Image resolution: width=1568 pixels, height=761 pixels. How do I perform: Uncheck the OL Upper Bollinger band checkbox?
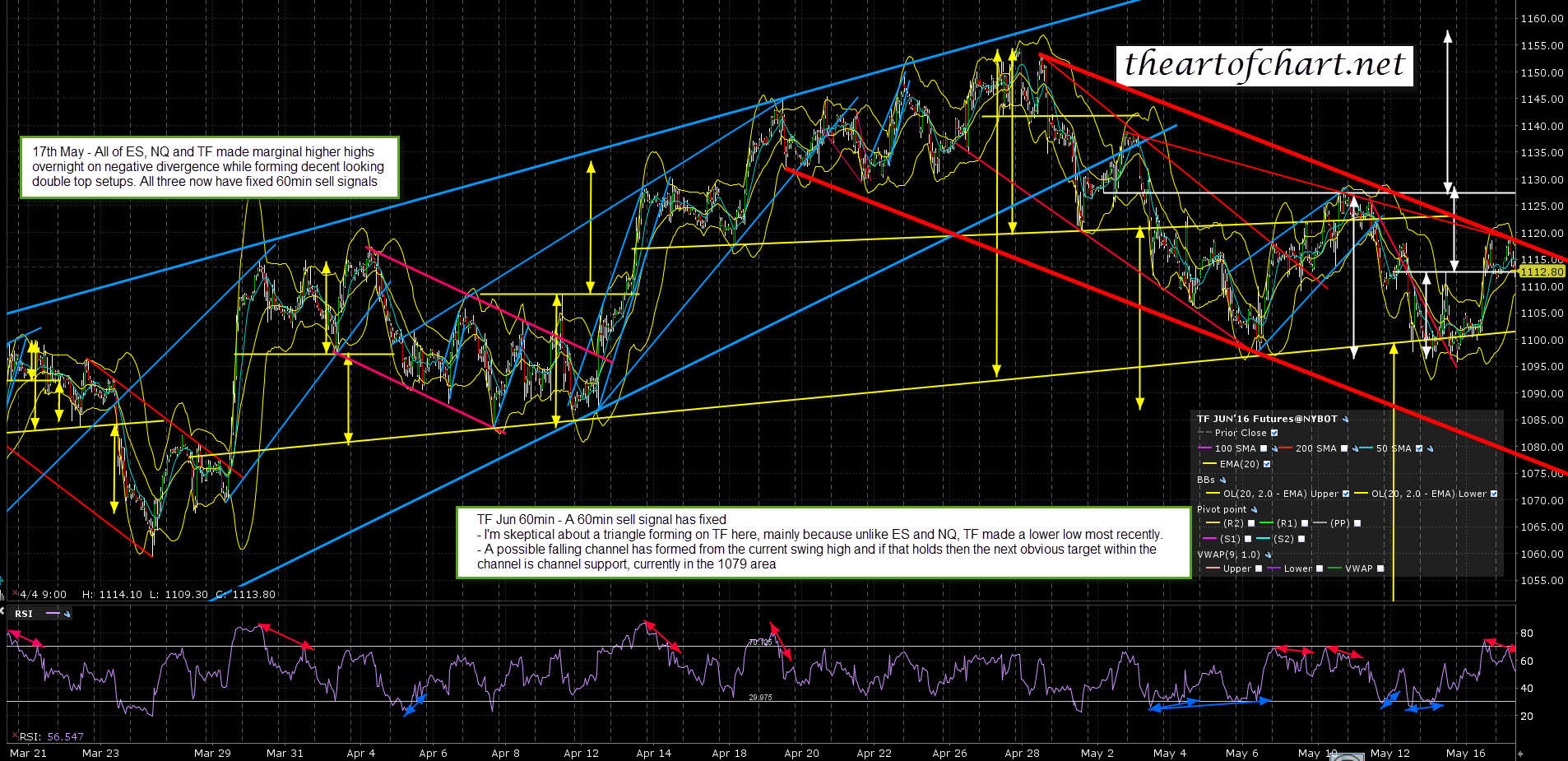[1346, 494]
